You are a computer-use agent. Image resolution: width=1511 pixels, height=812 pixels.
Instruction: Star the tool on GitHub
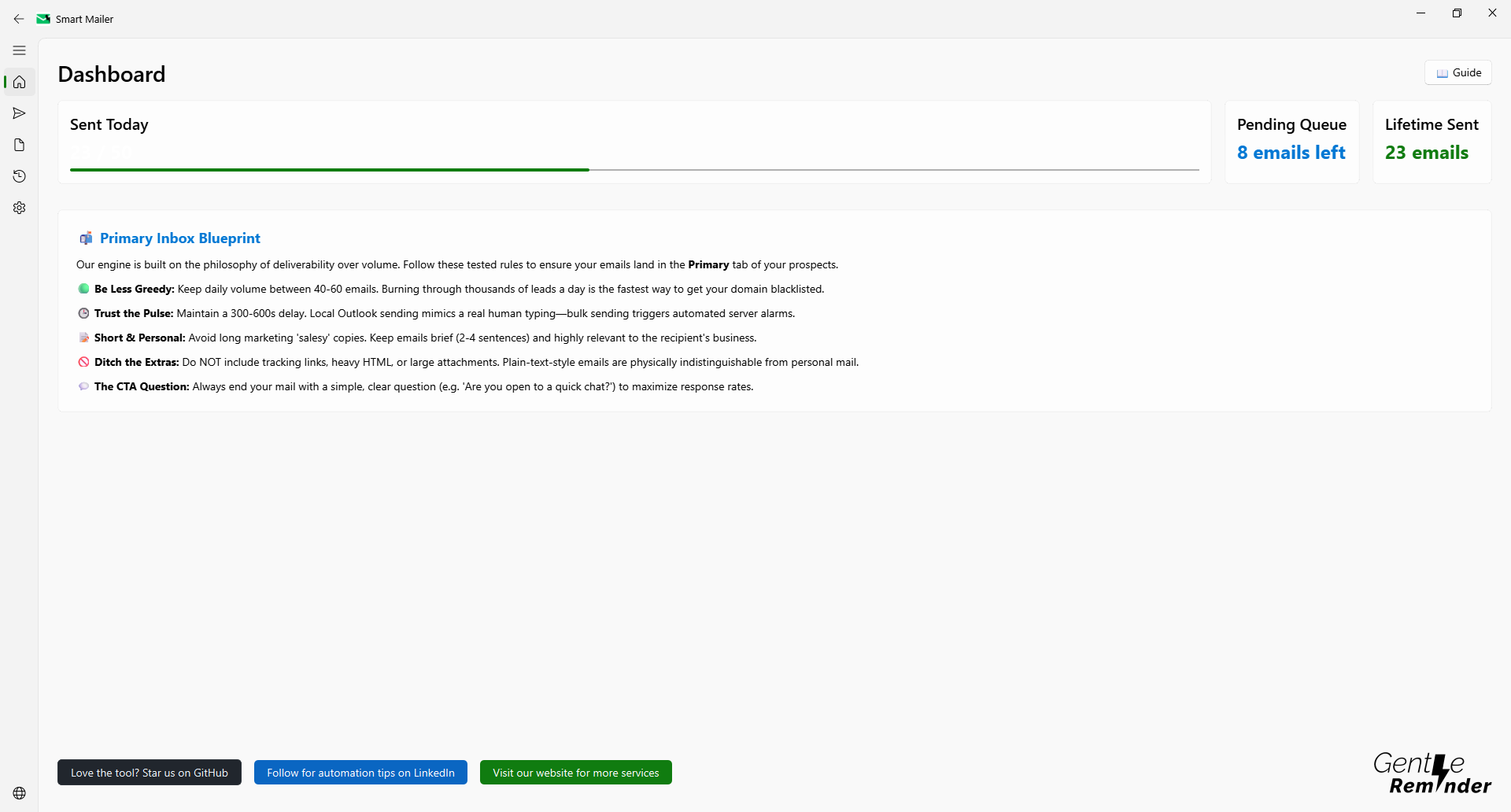point(149,772)
